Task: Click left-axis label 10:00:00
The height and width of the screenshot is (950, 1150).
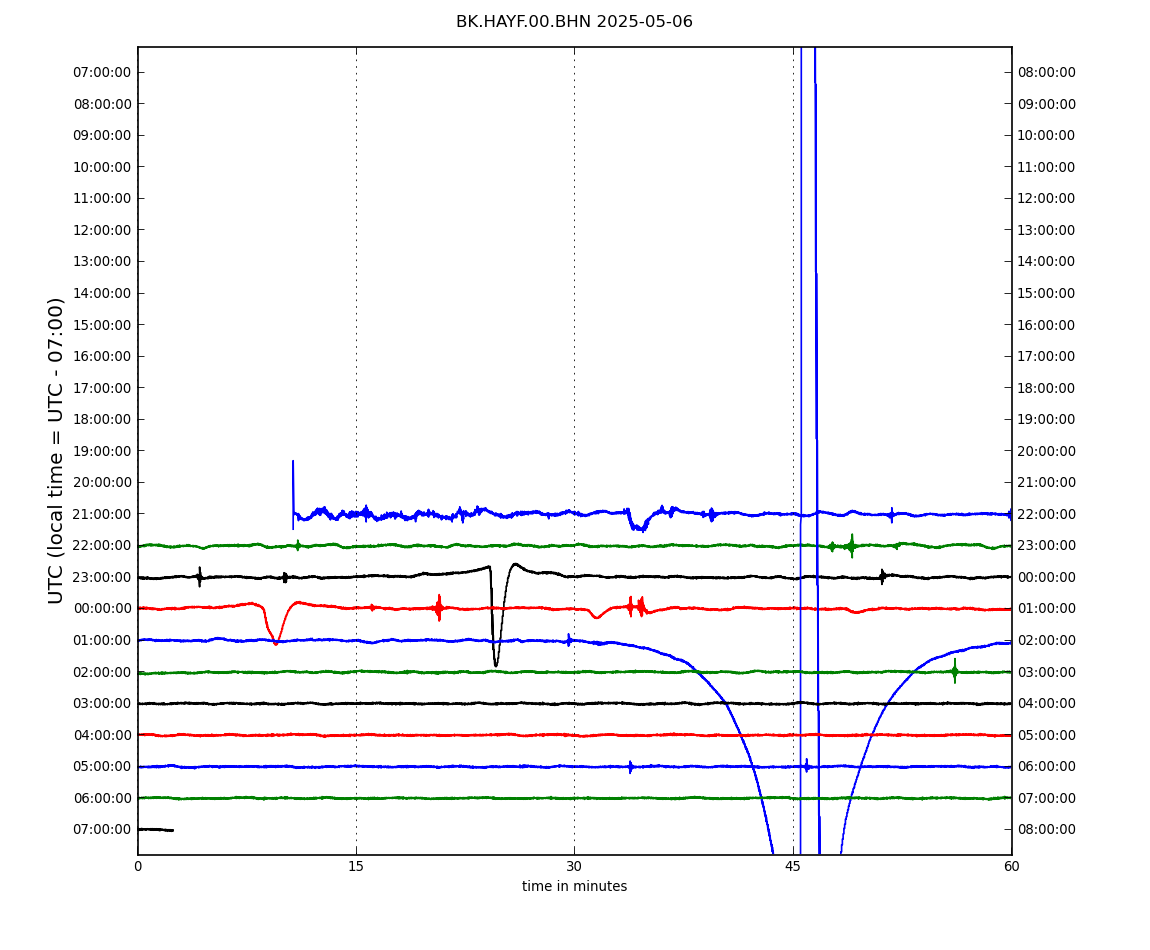Action: pyautogui.click(x=103, y=167)
